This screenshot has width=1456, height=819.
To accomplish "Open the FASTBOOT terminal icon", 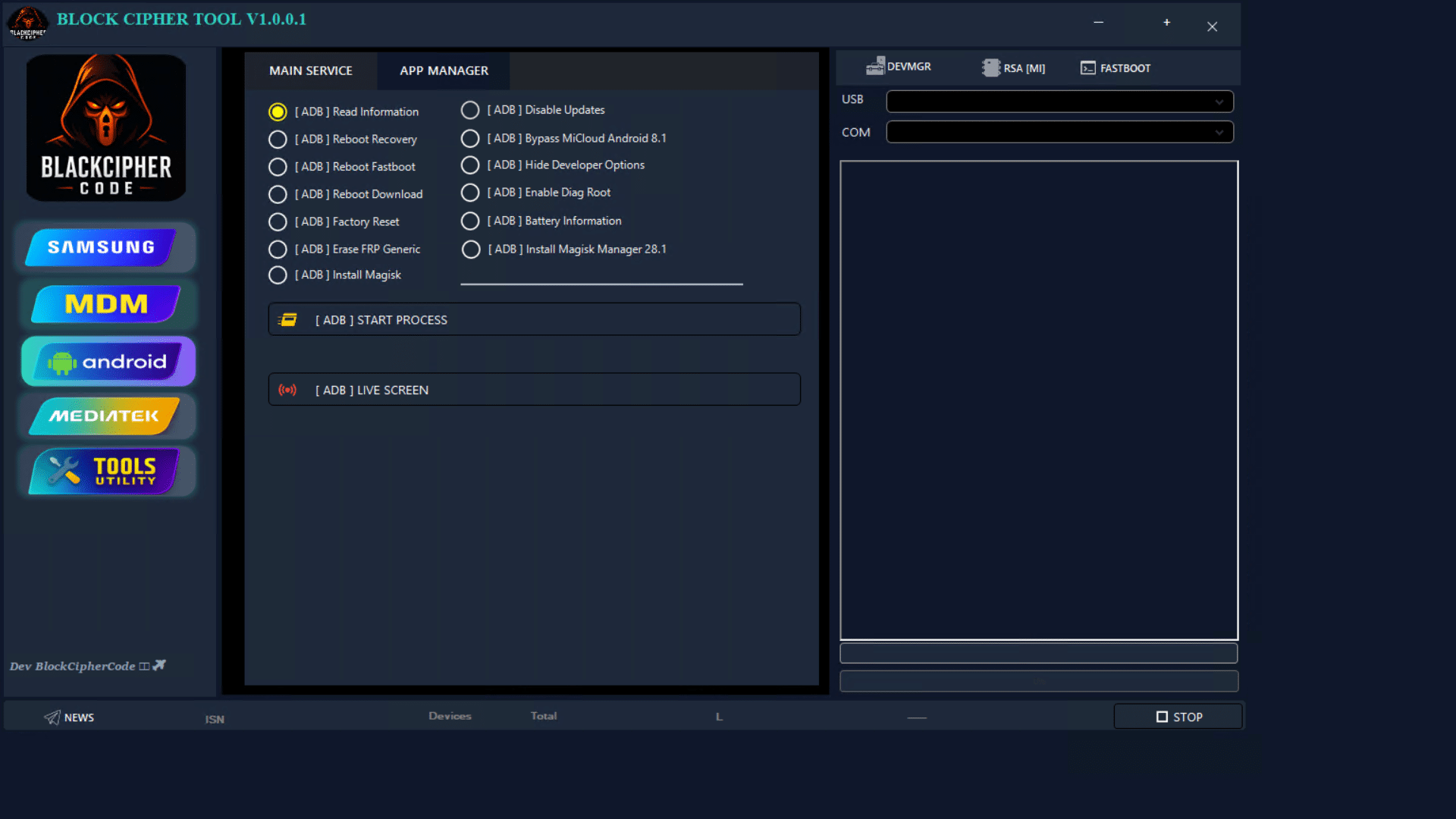I will coord(1088,68).
